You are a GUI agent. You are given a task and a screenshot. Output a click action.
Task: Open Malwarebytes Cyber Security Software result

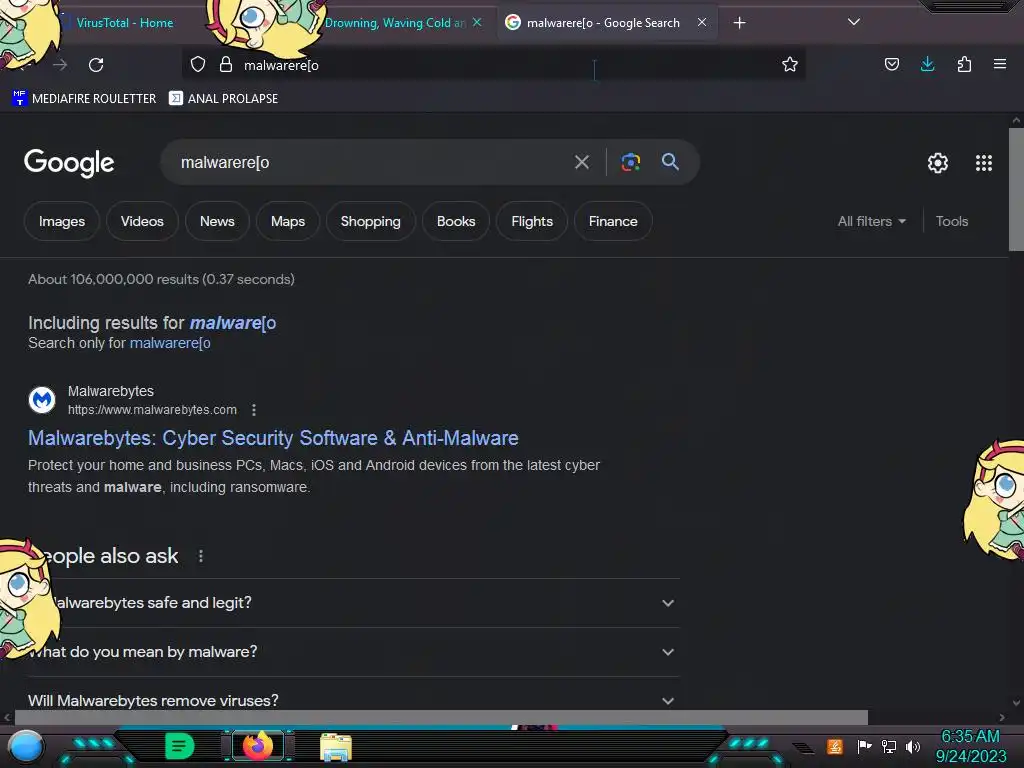[x=273, y=438]
